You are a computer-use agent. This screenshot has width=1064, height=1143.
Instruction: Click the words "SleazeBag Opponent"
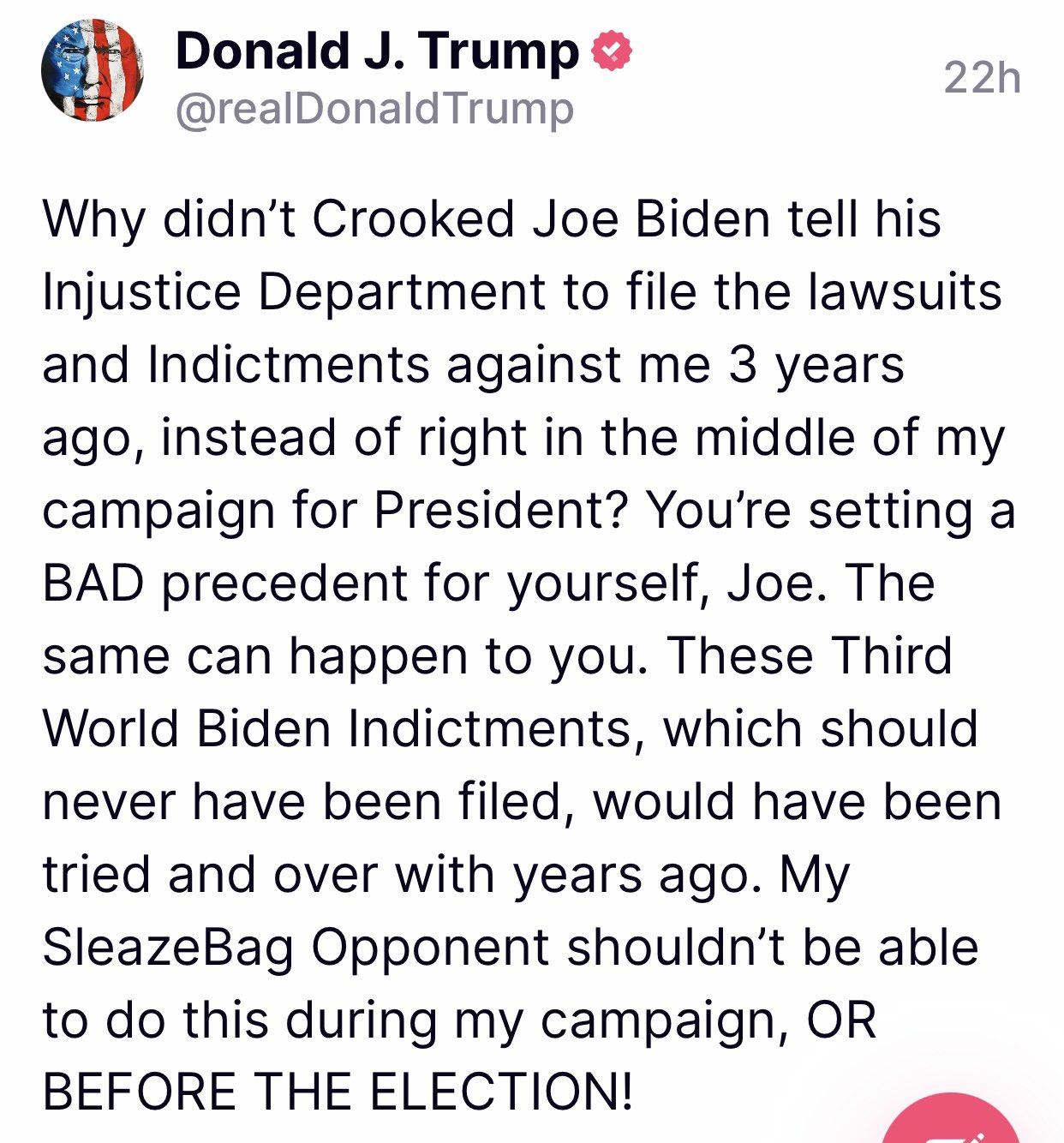tap(296, 948)
